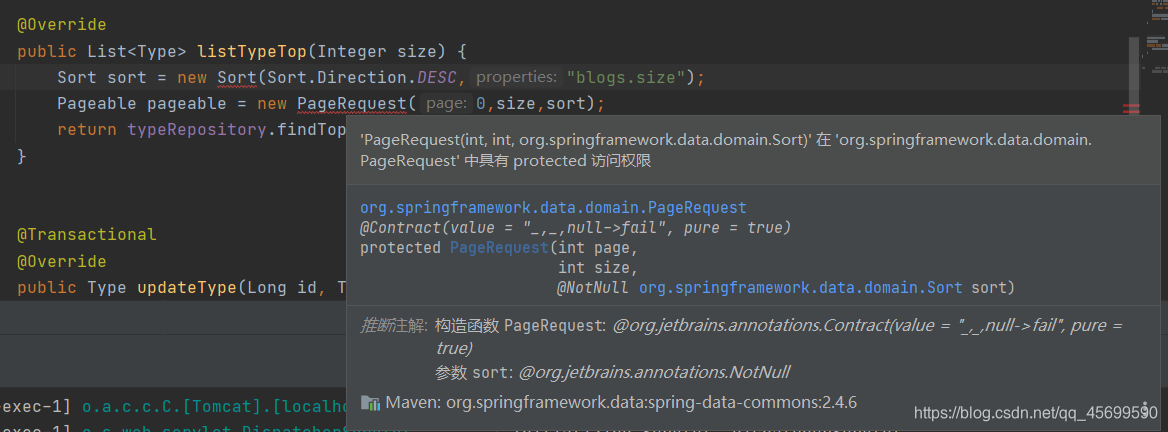Click the Maven library icon in the tooltip
The image size is (1168, 432).
370,403
